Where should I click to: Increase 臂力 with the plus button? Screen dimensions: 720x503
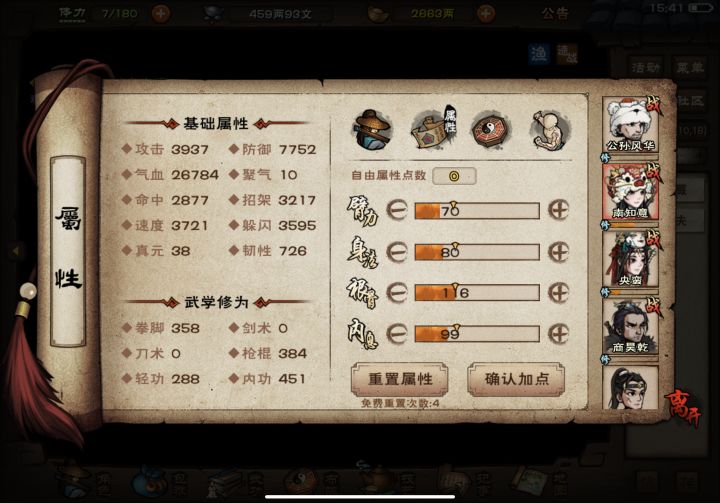[558, 210]
